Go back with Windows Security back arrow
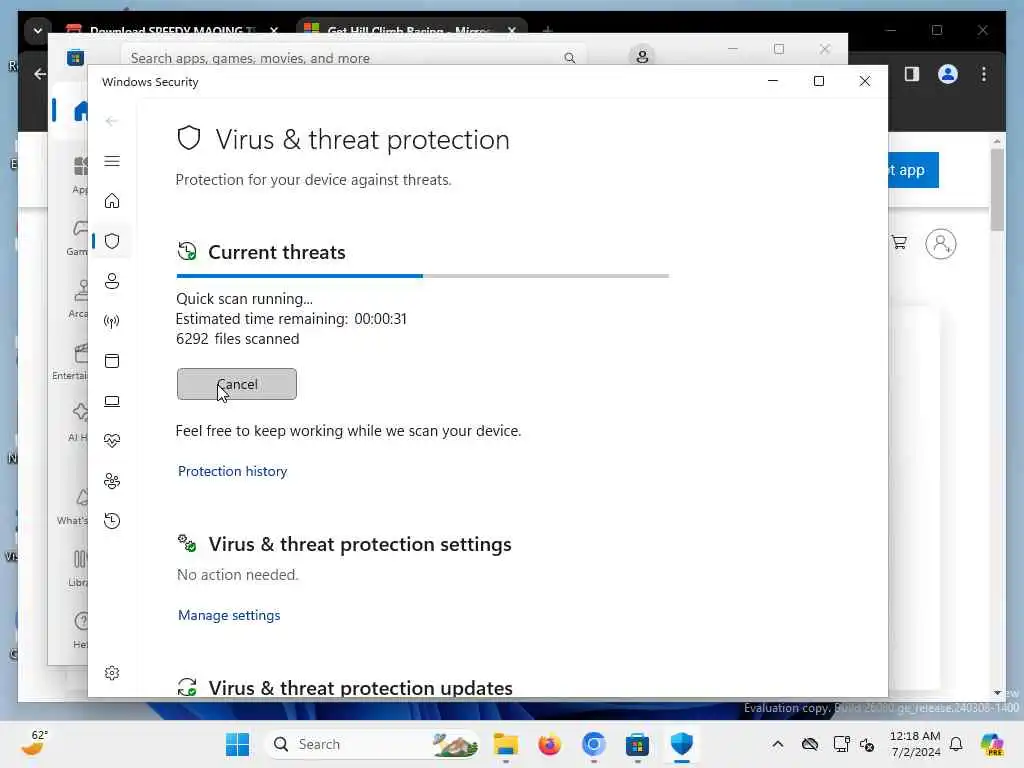Screen dimensions: 1024x768 [x=112, y=121]
